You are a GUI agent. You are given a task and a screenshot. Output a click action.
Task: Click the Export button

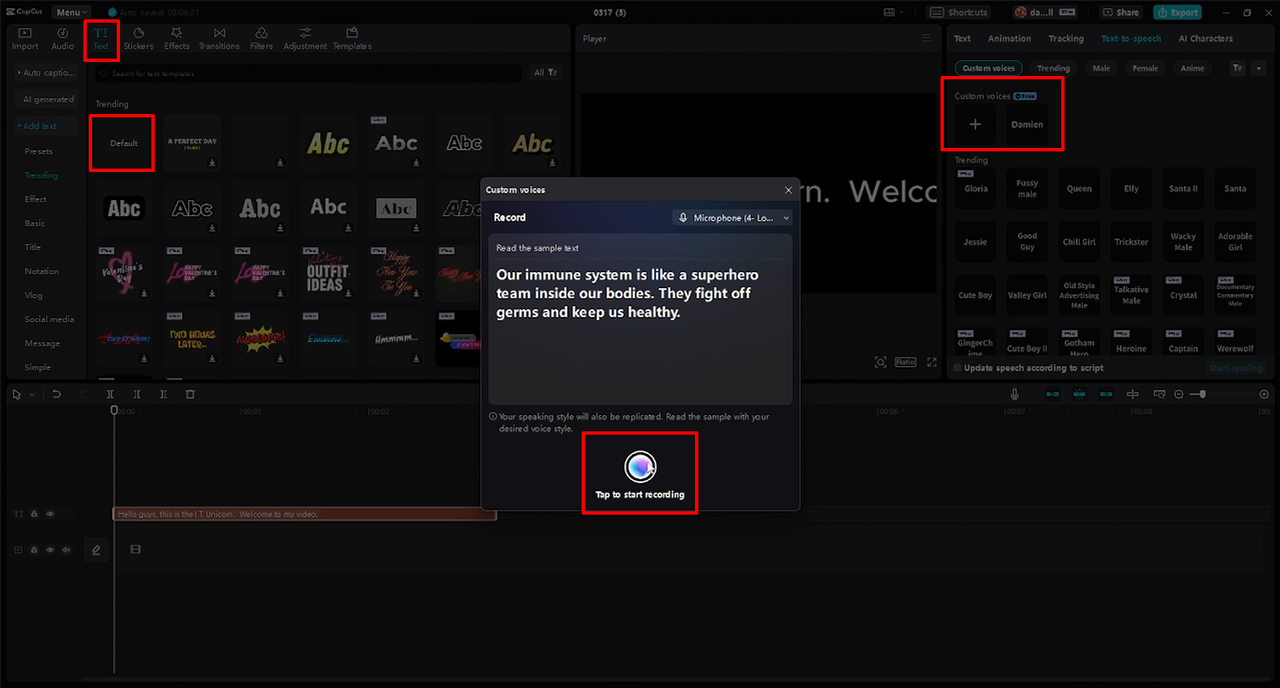(x=1177, y=12)
